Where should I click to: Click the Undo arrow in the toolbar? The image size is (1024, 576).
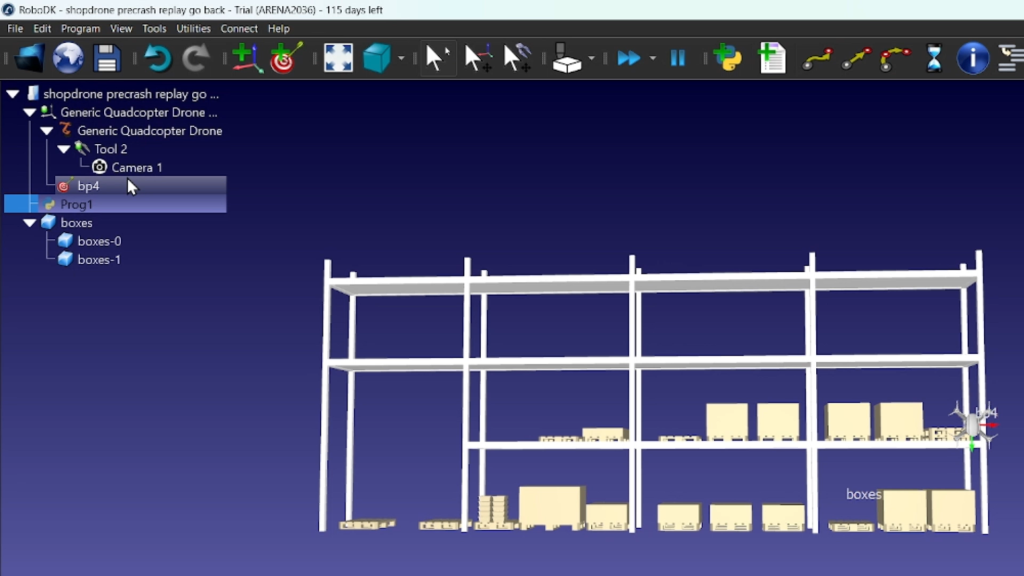157,58
